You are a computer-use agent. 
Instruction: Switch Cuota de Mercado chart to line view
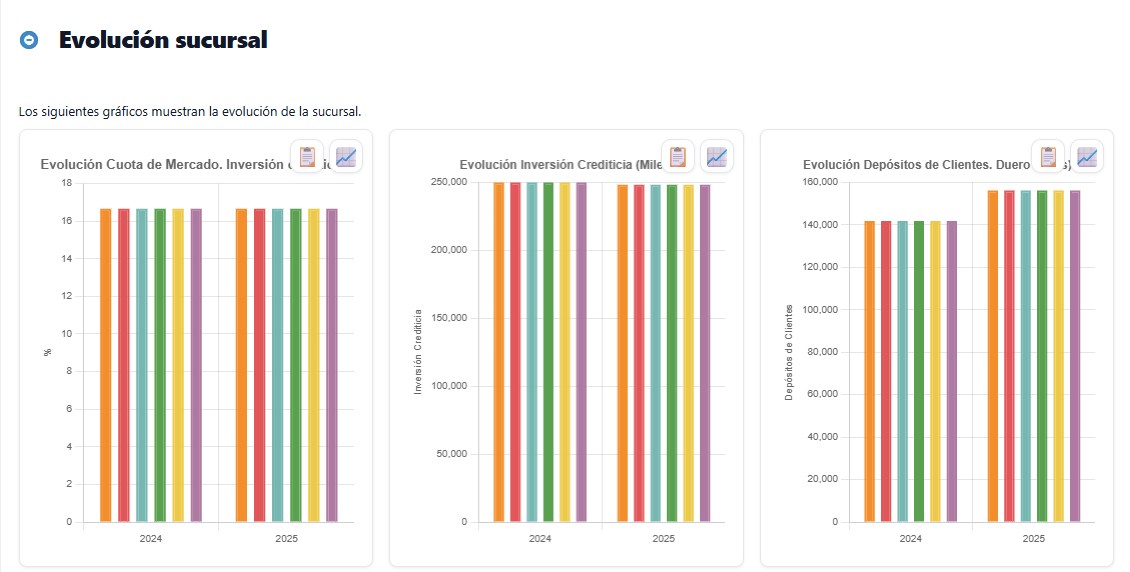346,156
